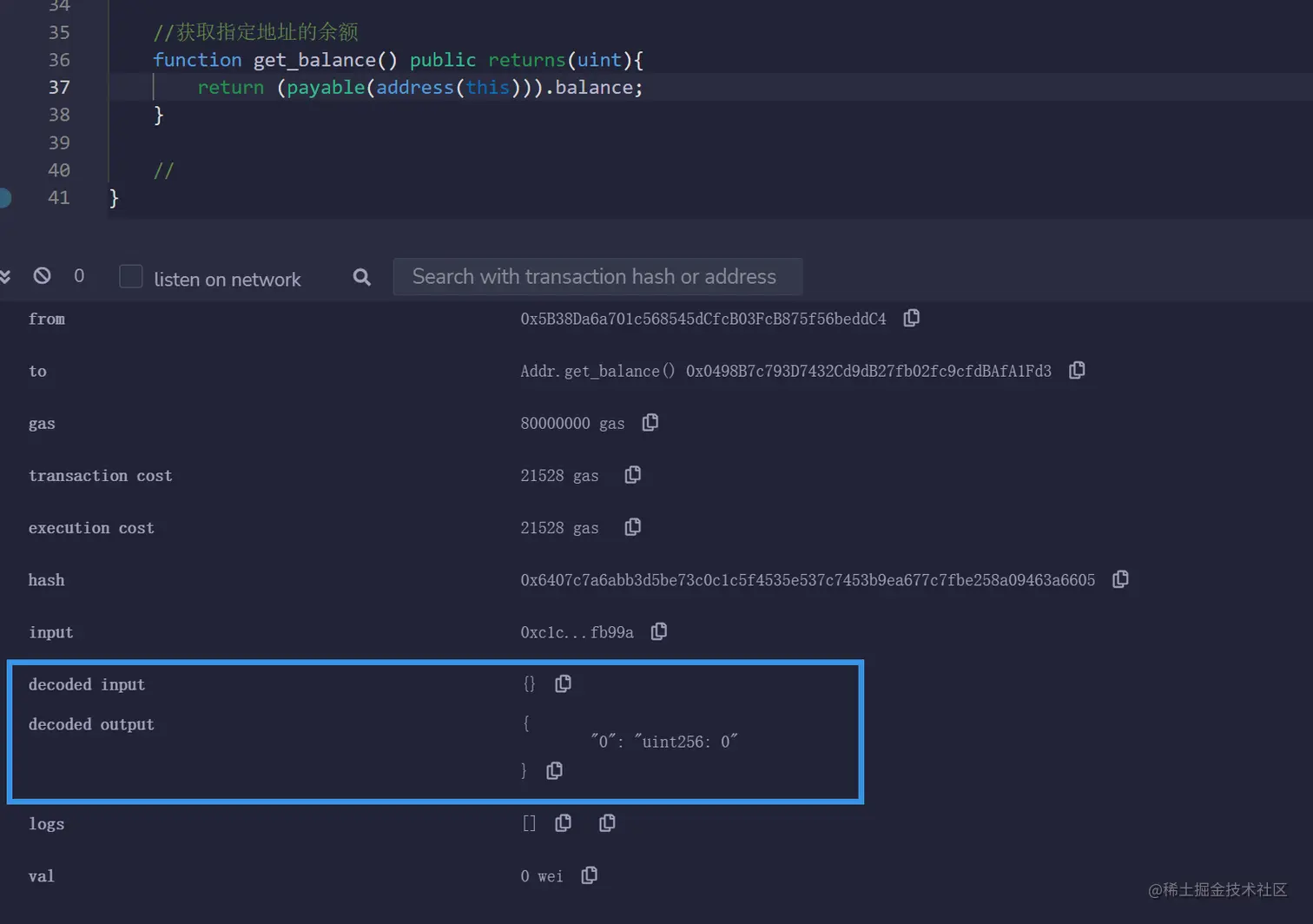The image size is (1313, 924).
Task: Click the 21528 gas transaction cost value
Action: pos(559,476)
